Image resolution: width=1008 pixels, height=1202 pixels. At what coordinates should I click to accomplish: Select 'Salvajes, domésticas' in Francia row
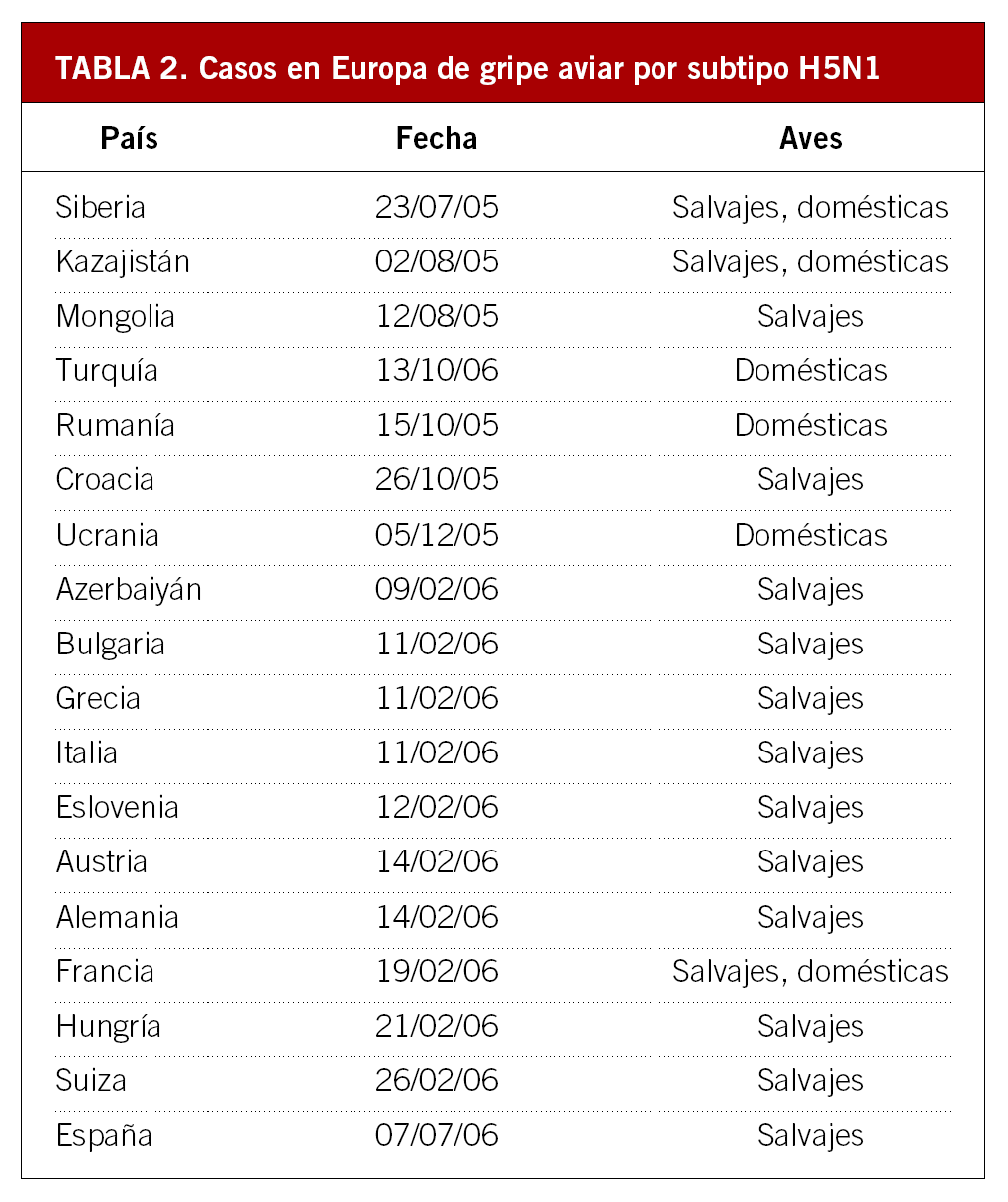tap(810, 971)
